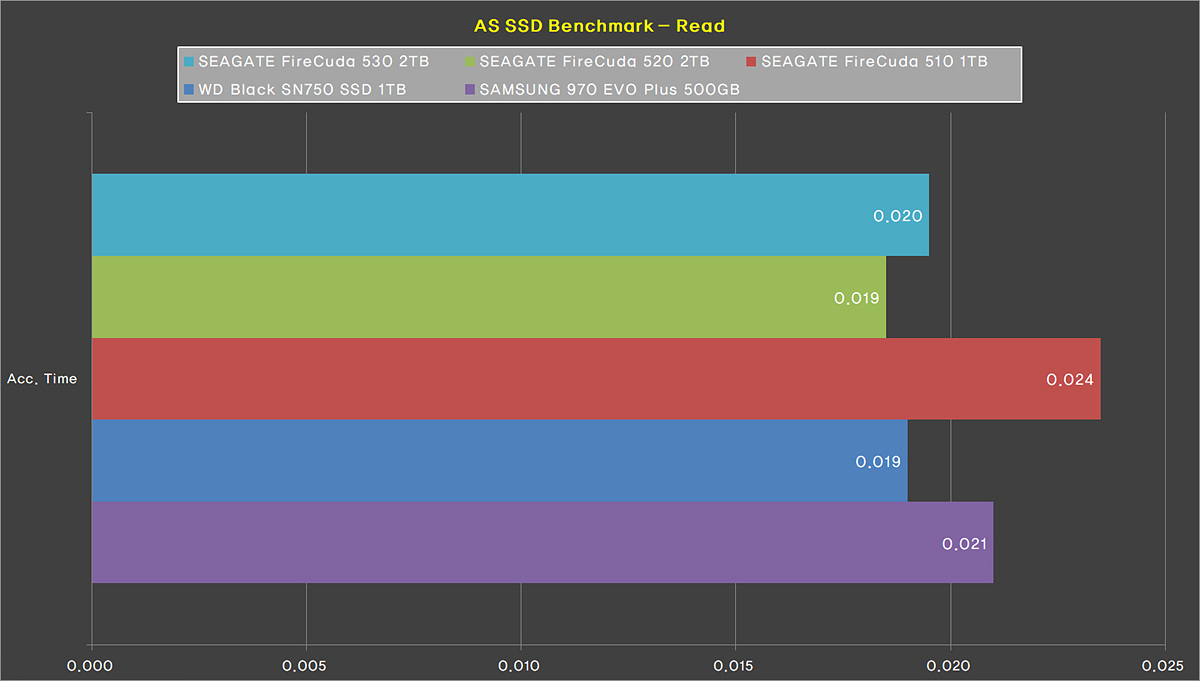Click the 0.015 x-axis tick label
Screen dimensions: 1200x681
(x=736, y=665)
